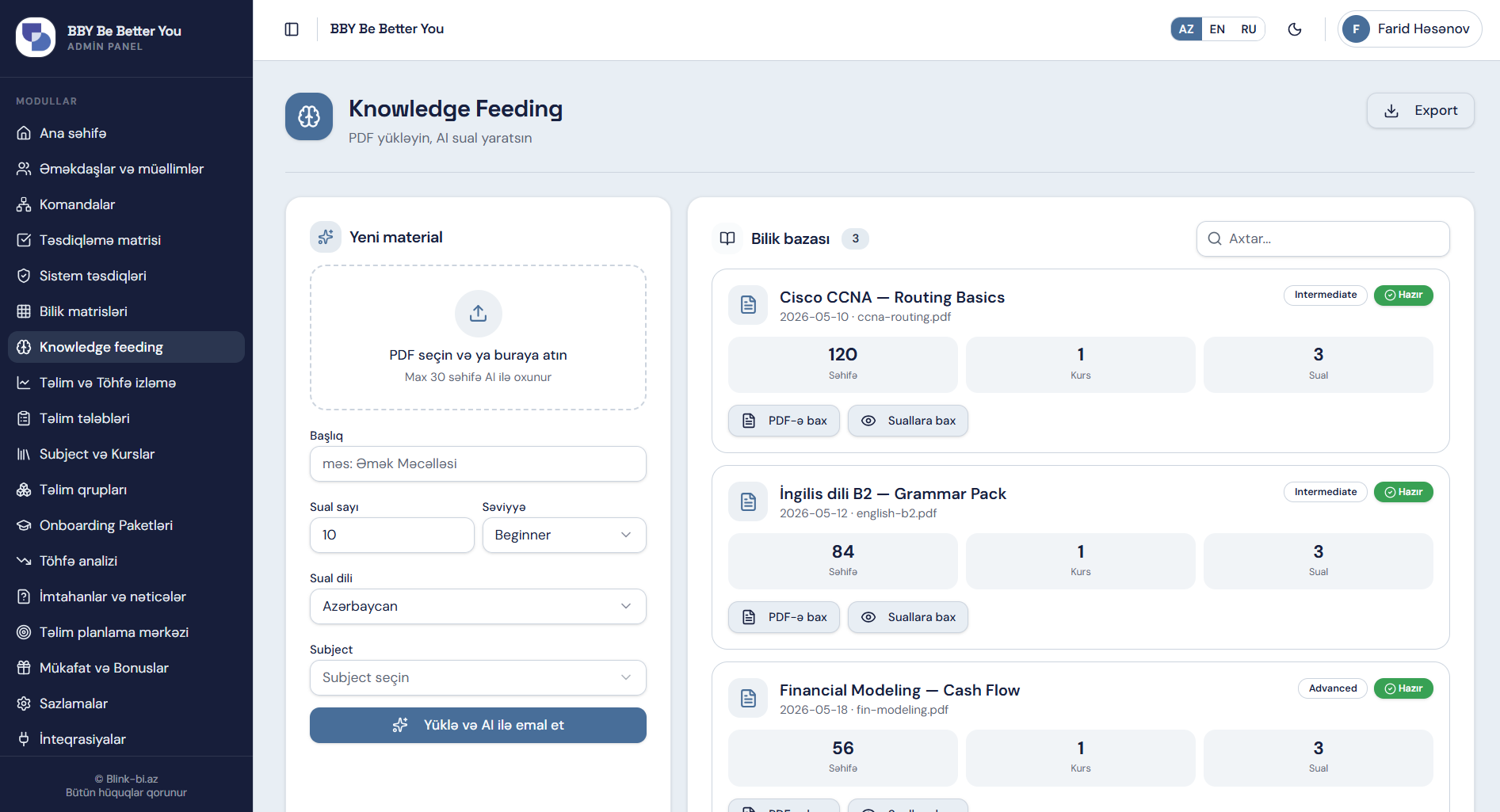Screen dimensions: 1500x812
Task: Click Mükafat və Bonuslar gift icon
Action: [x=24, y=668]
